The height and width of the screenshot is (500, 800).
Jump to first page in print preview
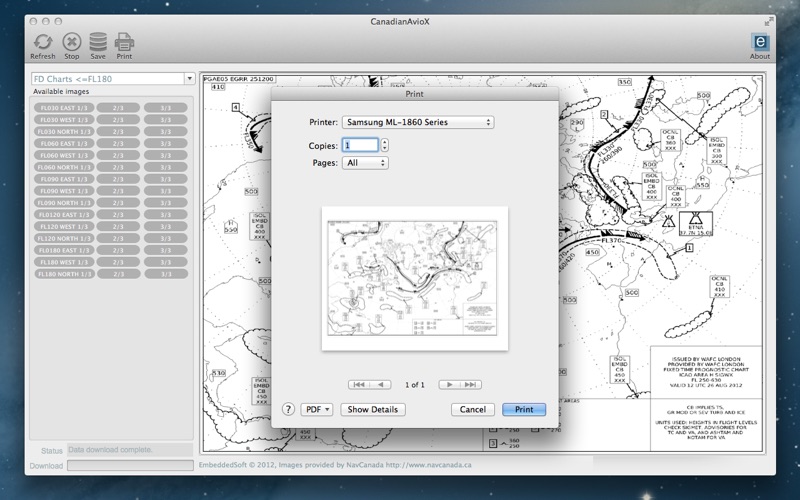359,385
